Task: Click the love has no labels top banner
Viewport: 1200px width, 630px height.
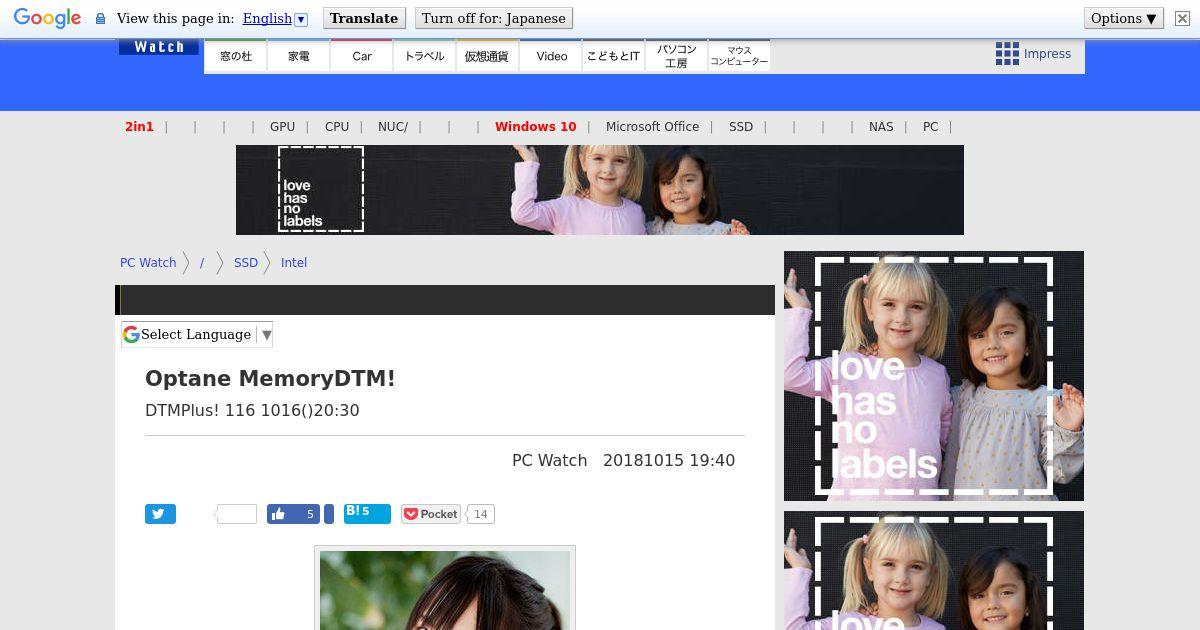Action: click(x=600, y=190)
